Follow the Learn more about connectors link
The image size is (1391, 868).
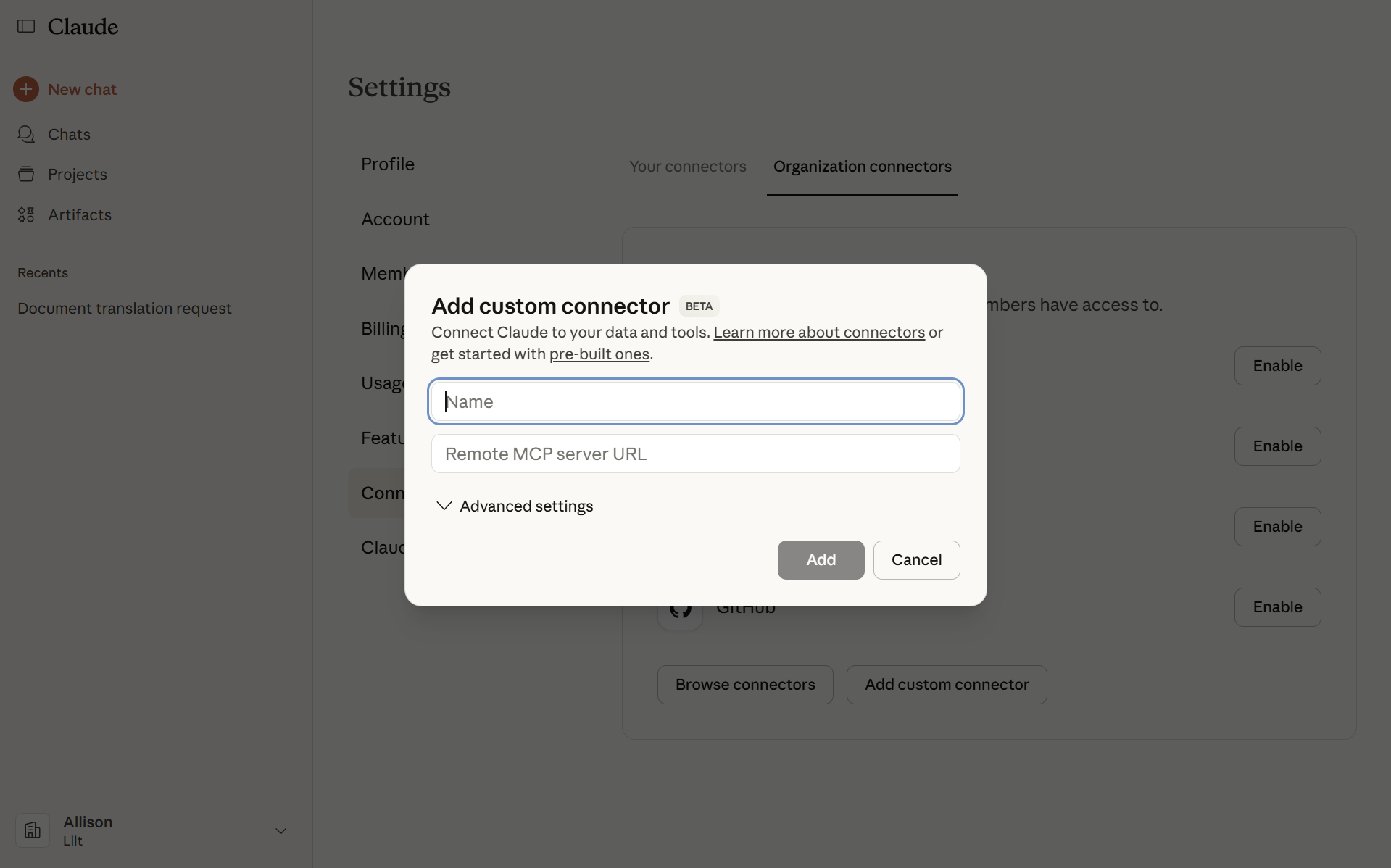pyautogui.click(x=819, y=332)
